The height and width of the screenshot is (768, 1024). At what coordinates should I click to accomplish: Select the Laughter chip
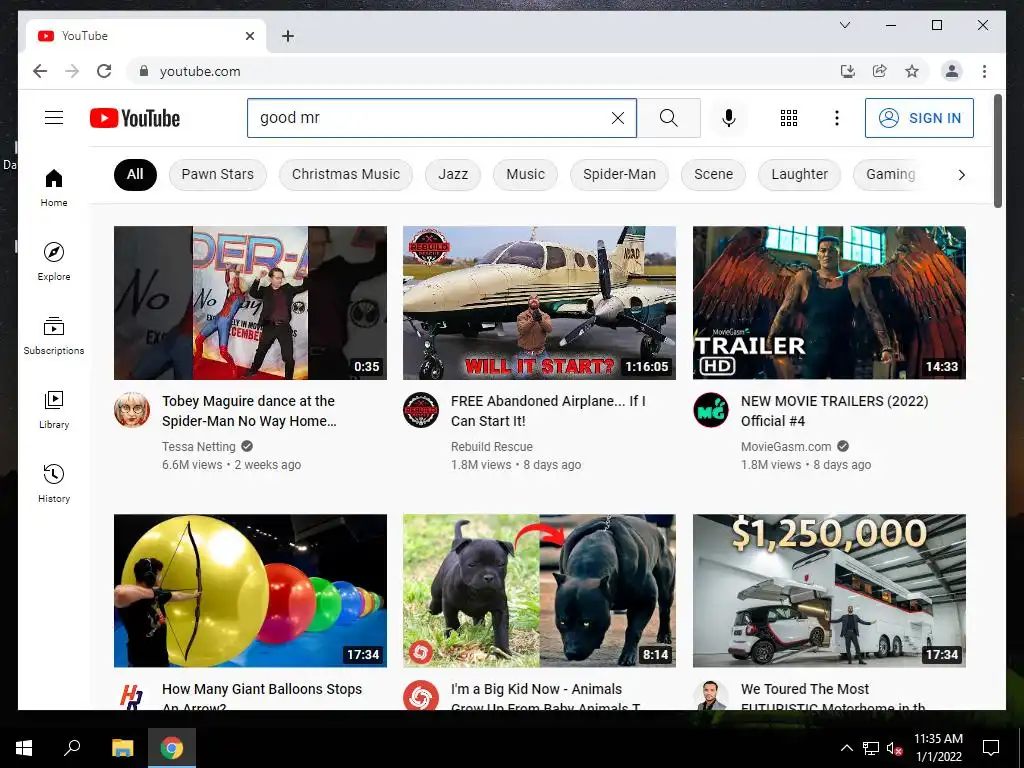tap(799, 174)
